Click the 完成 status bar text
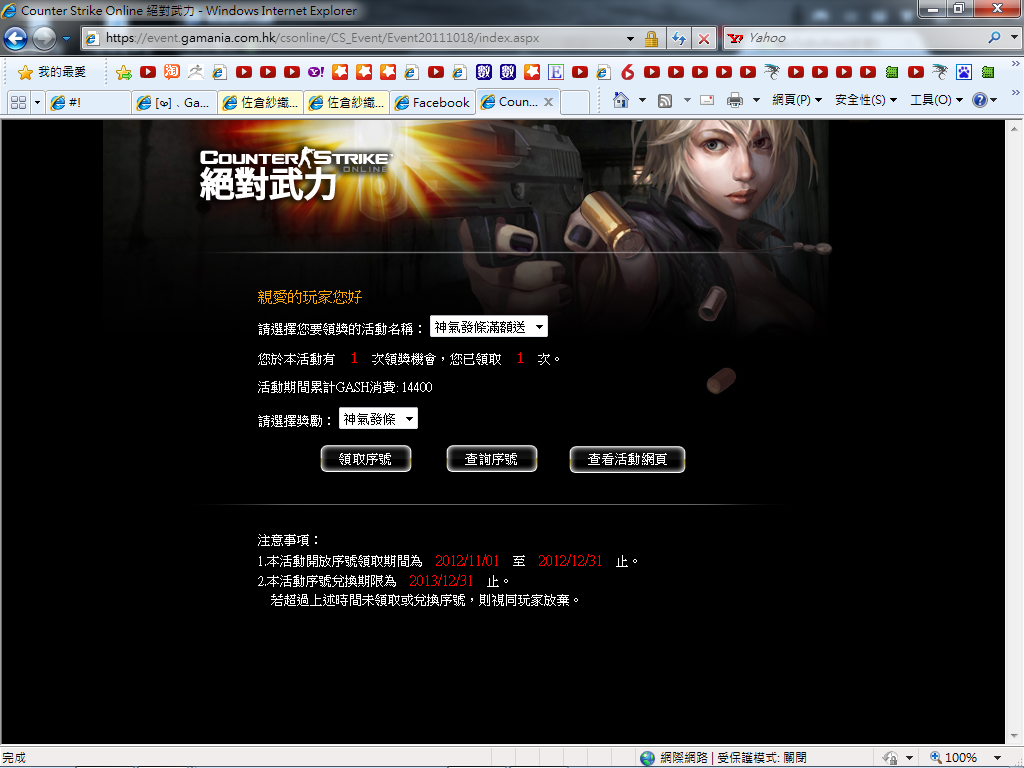1024x768 pixels. coord(14,758)
